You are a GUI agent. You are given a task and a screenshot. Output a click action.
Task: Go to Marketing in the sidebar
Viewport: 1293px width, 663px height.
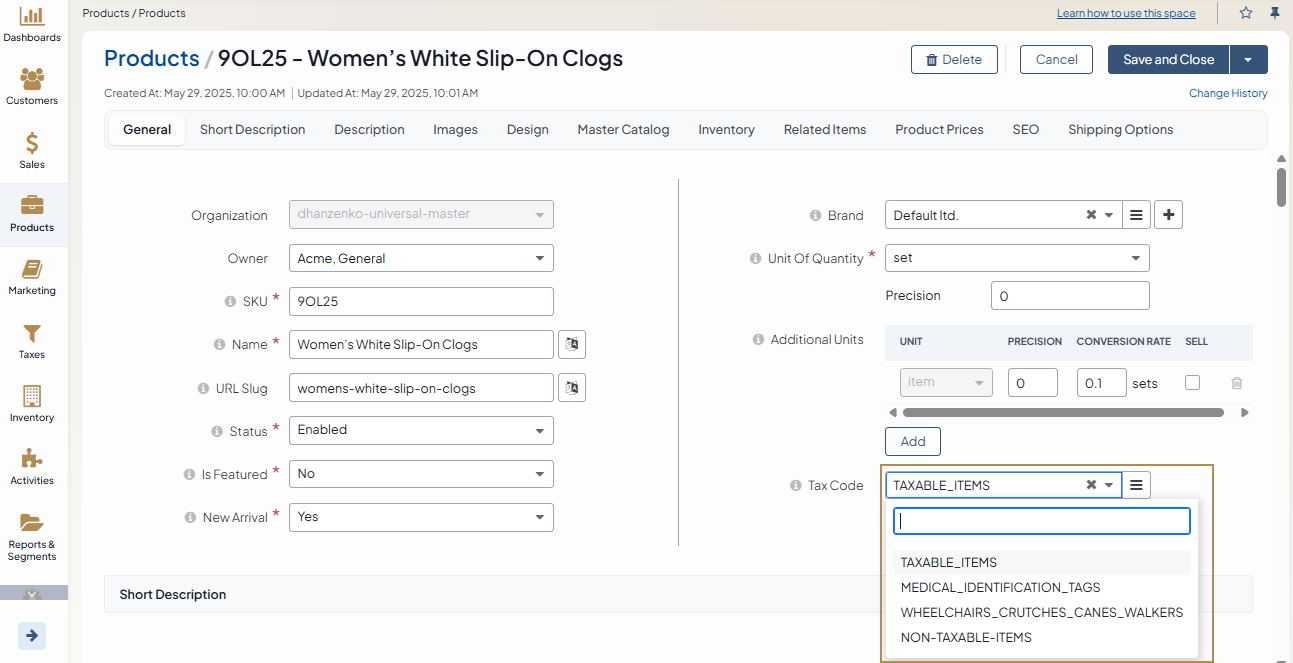click(32, 271)
